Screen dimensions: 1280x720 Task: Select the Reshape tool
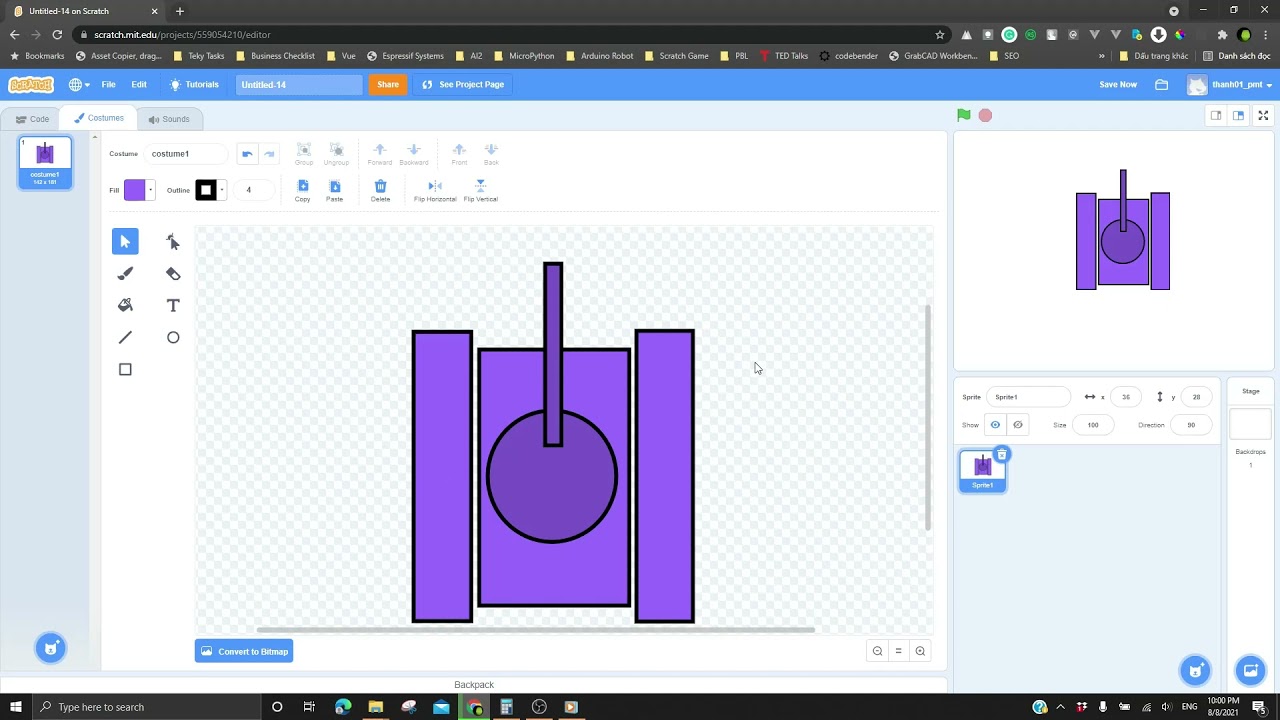pos(173,241)
